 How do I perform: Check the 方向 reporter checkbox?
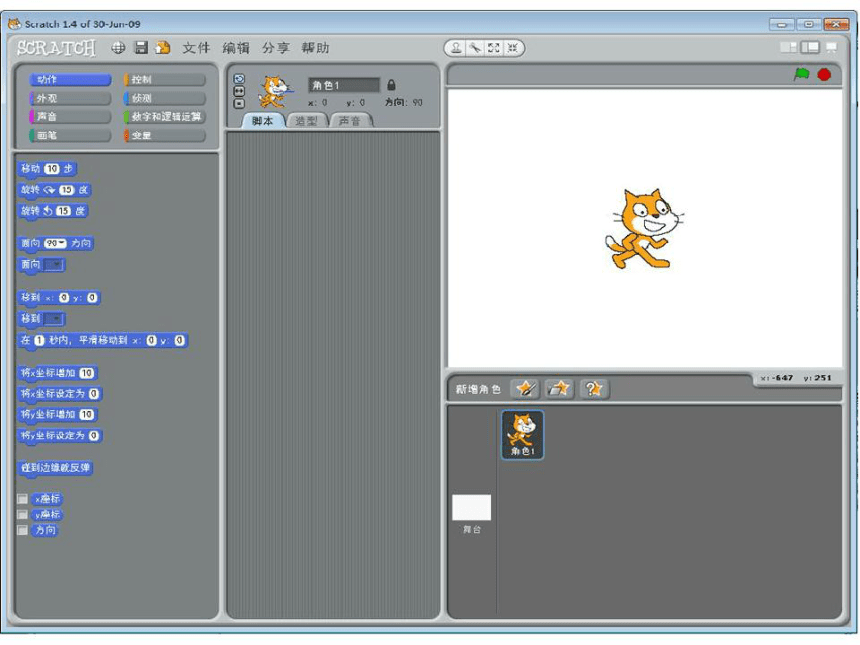22,530
